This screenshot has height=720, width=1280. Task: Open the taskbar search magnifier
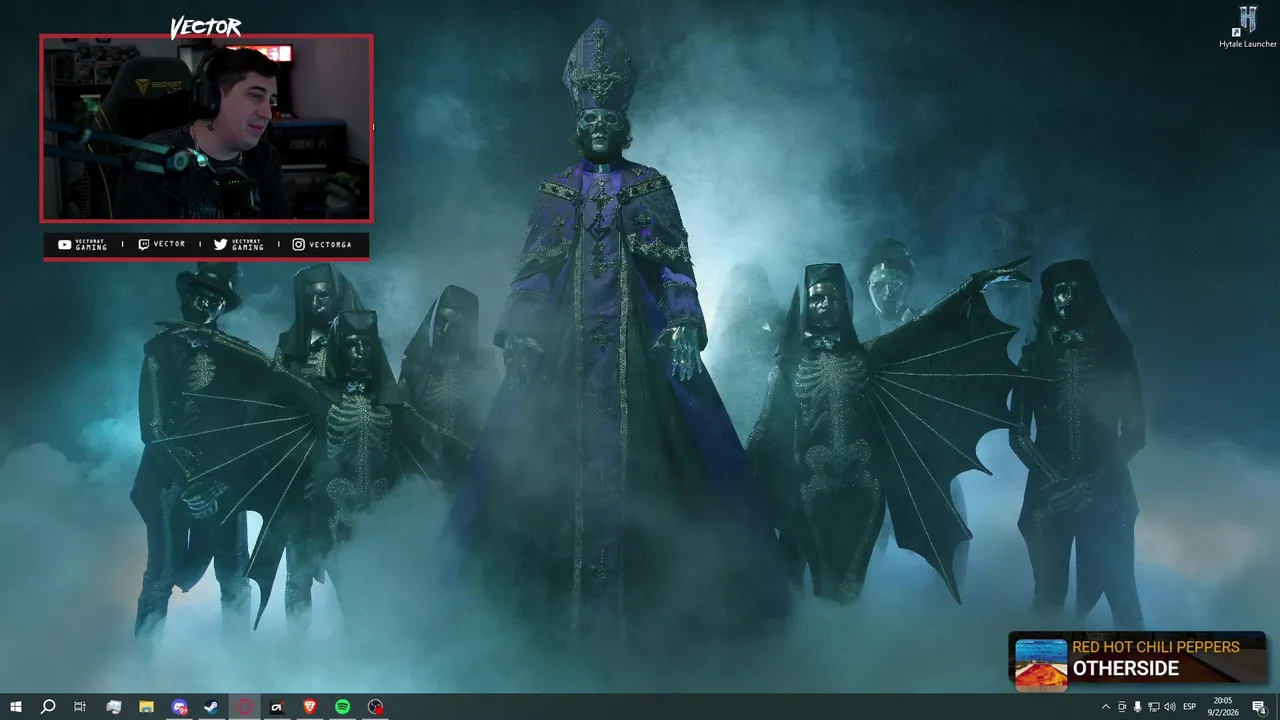[x=48, y=707]
